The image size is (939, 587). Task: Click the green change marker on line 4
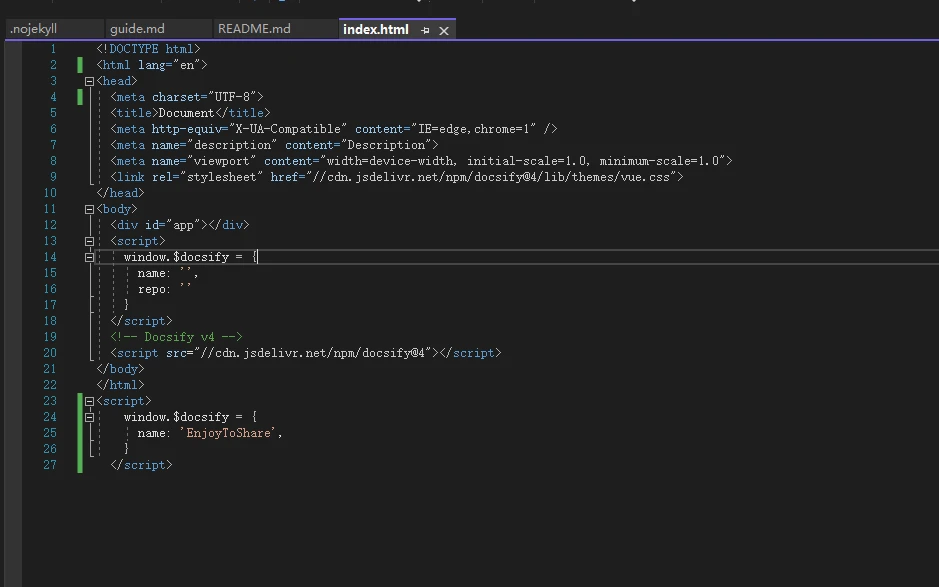click(x=80, y=97)
